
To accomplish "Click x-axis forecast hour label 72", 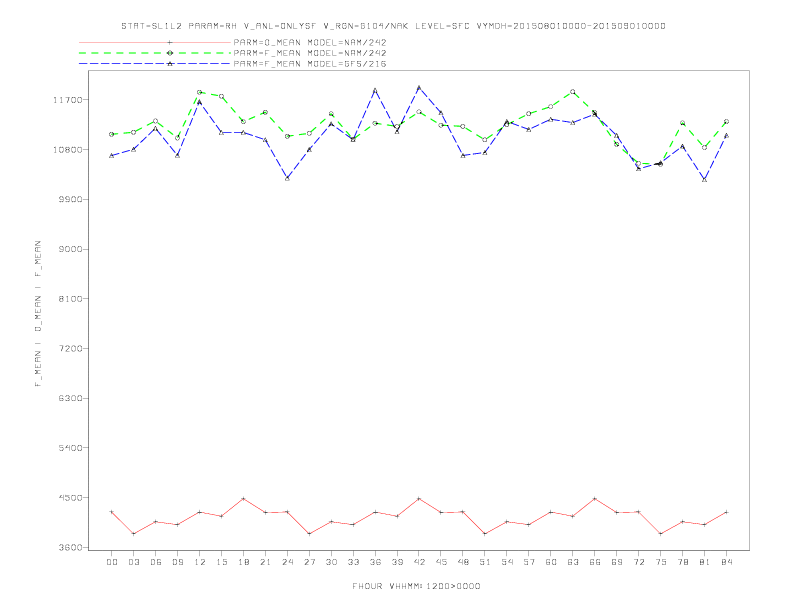I will (x=639, y=562).
